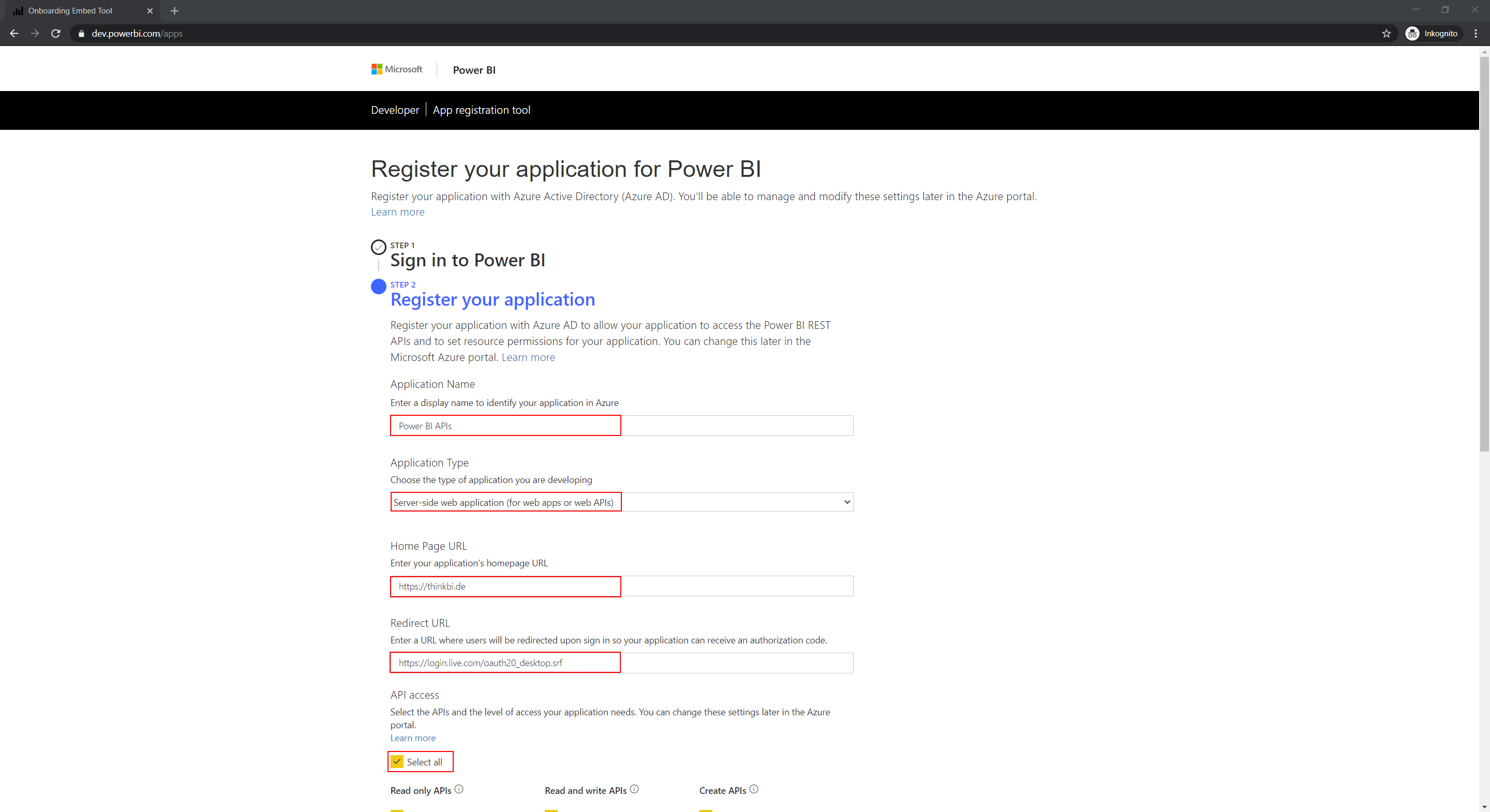This screenshot has height=812, width=1490.
Task: Click the Application Name input field
Action: [x=622, y=426]
